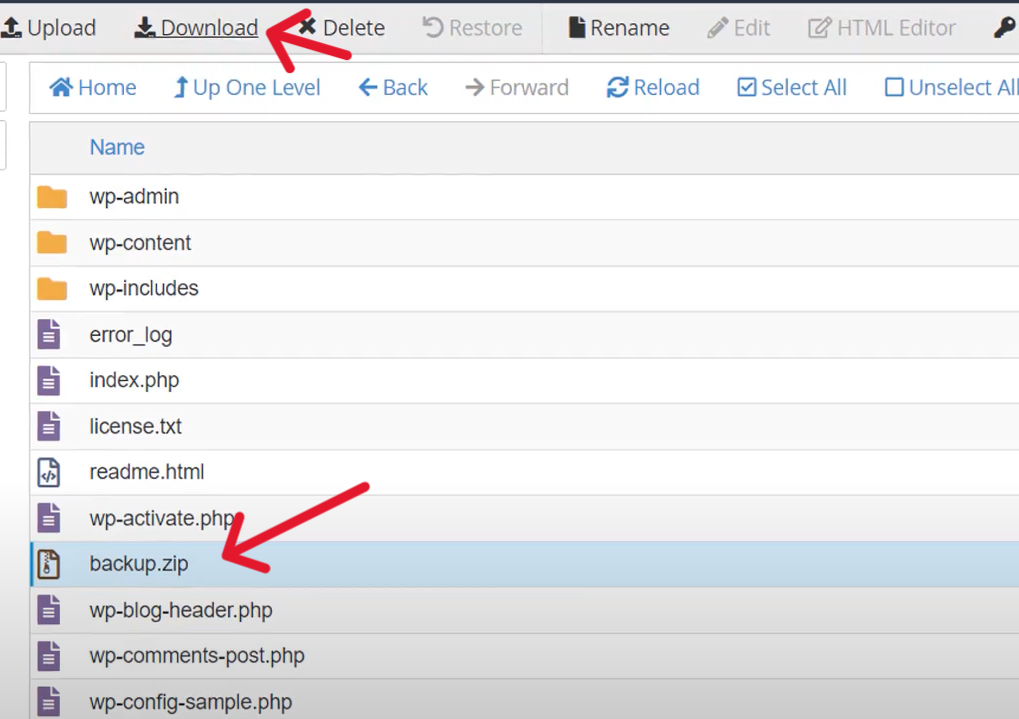Click the Download toolbar button
Viewport: 1019px width, 719px height.
pyautogui.click(x=196, y=28)
